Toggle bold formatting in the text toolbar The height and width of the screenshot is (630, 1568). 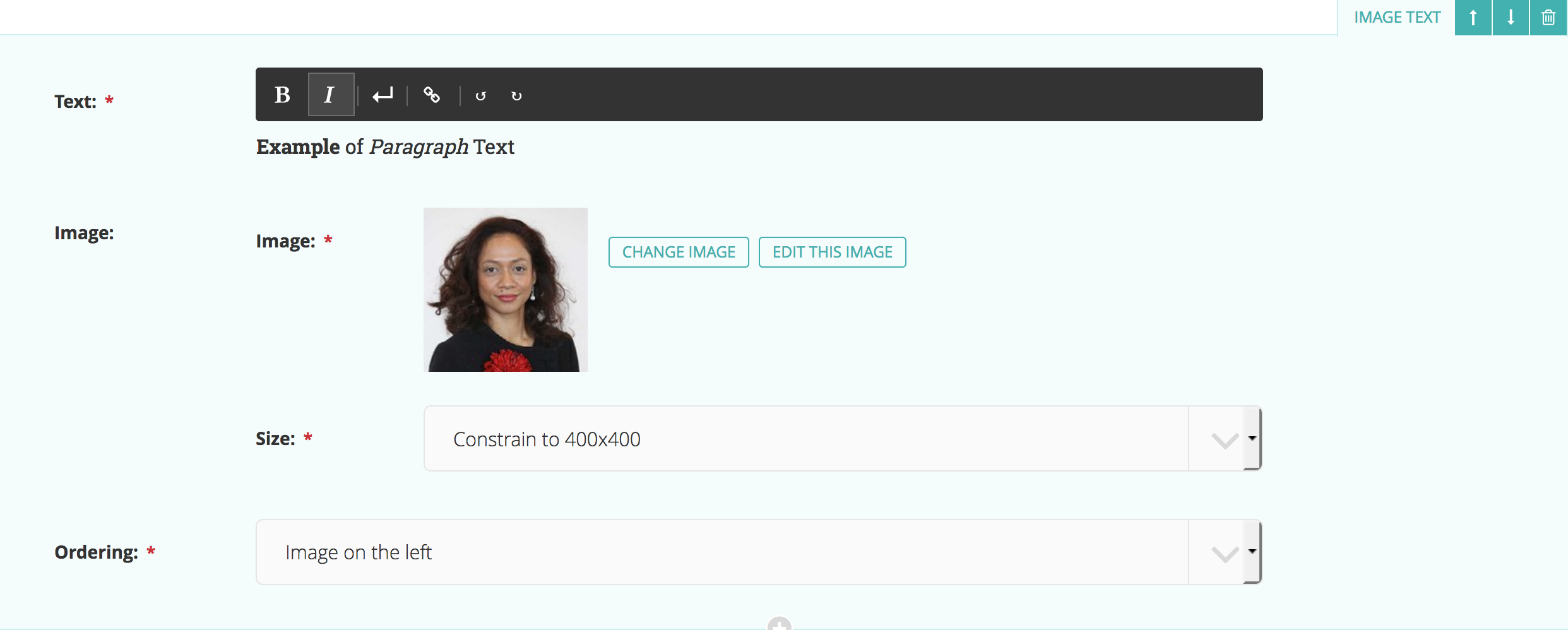[x=282, y=95]
